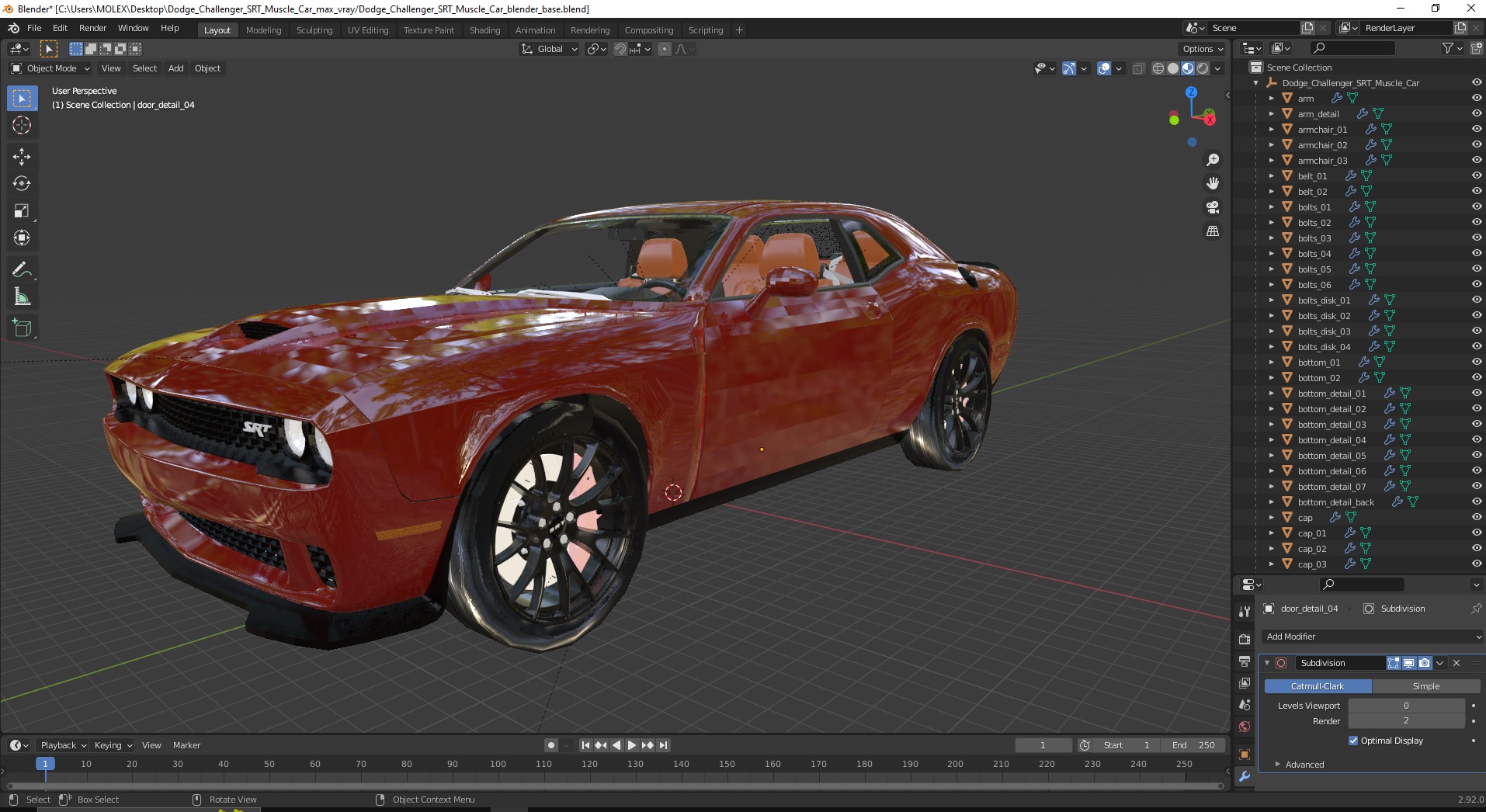Open the viewport Add menu
This screenshot has height=812, width=1486.
(x=176, y=68)
